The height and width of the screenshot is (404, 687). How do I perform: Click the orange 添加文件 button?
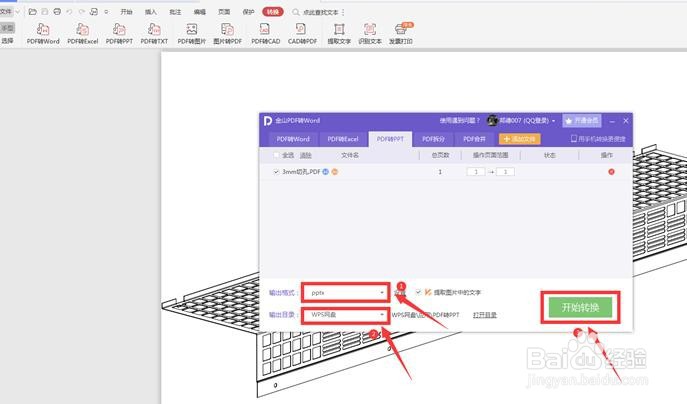coord(520,139)
